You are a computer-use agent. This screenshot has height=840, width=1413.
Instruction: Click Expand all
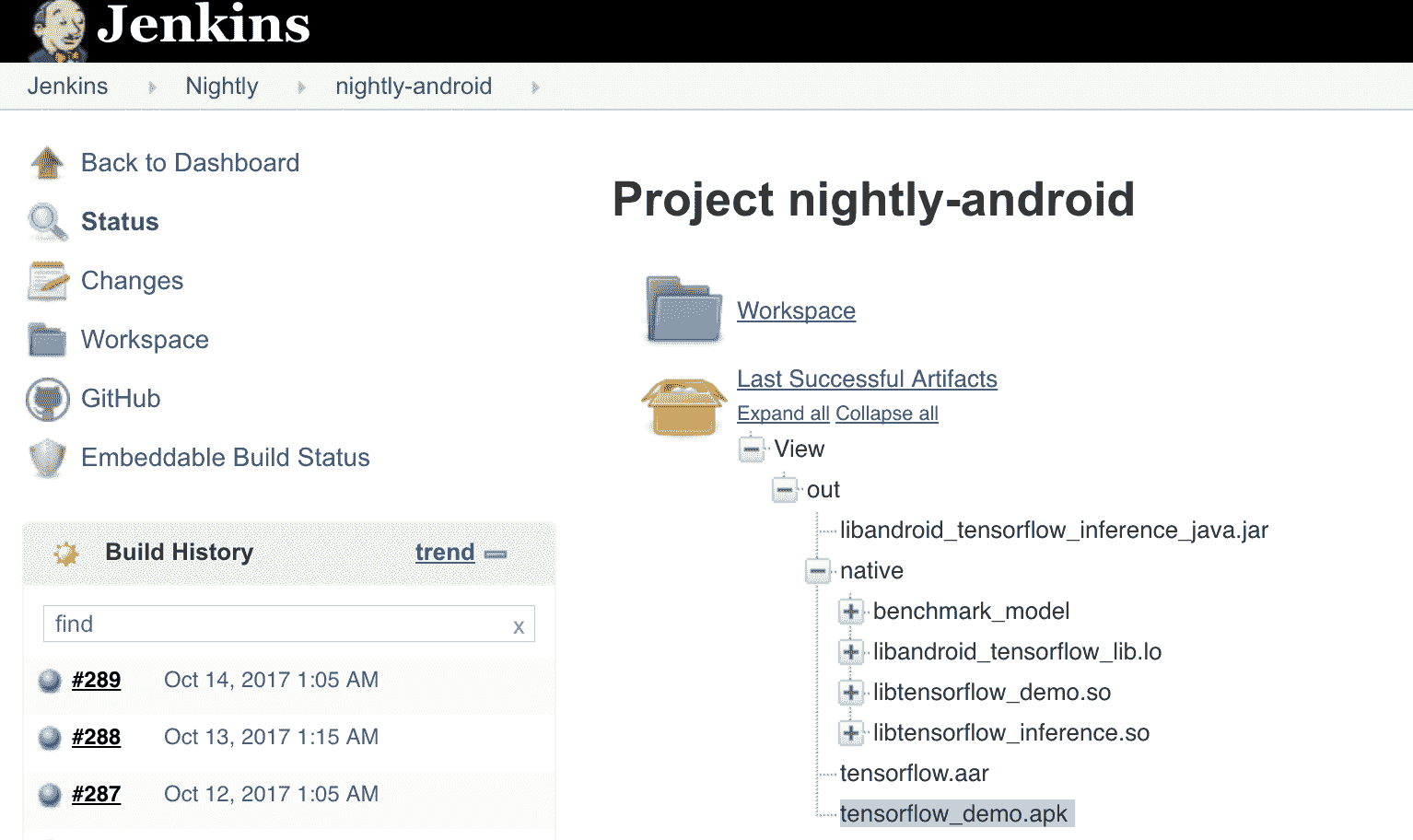coord(783,414)
